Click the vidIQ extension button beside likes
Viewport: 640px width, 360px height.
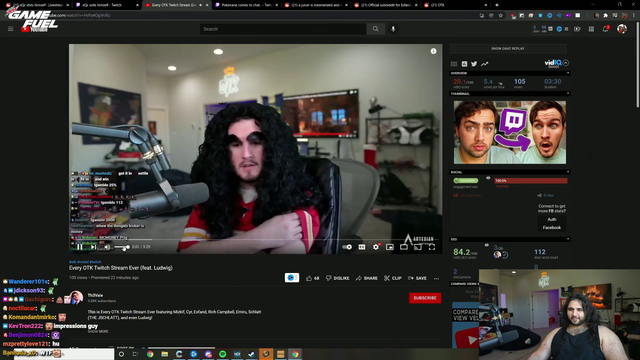[x=292, y=278]
